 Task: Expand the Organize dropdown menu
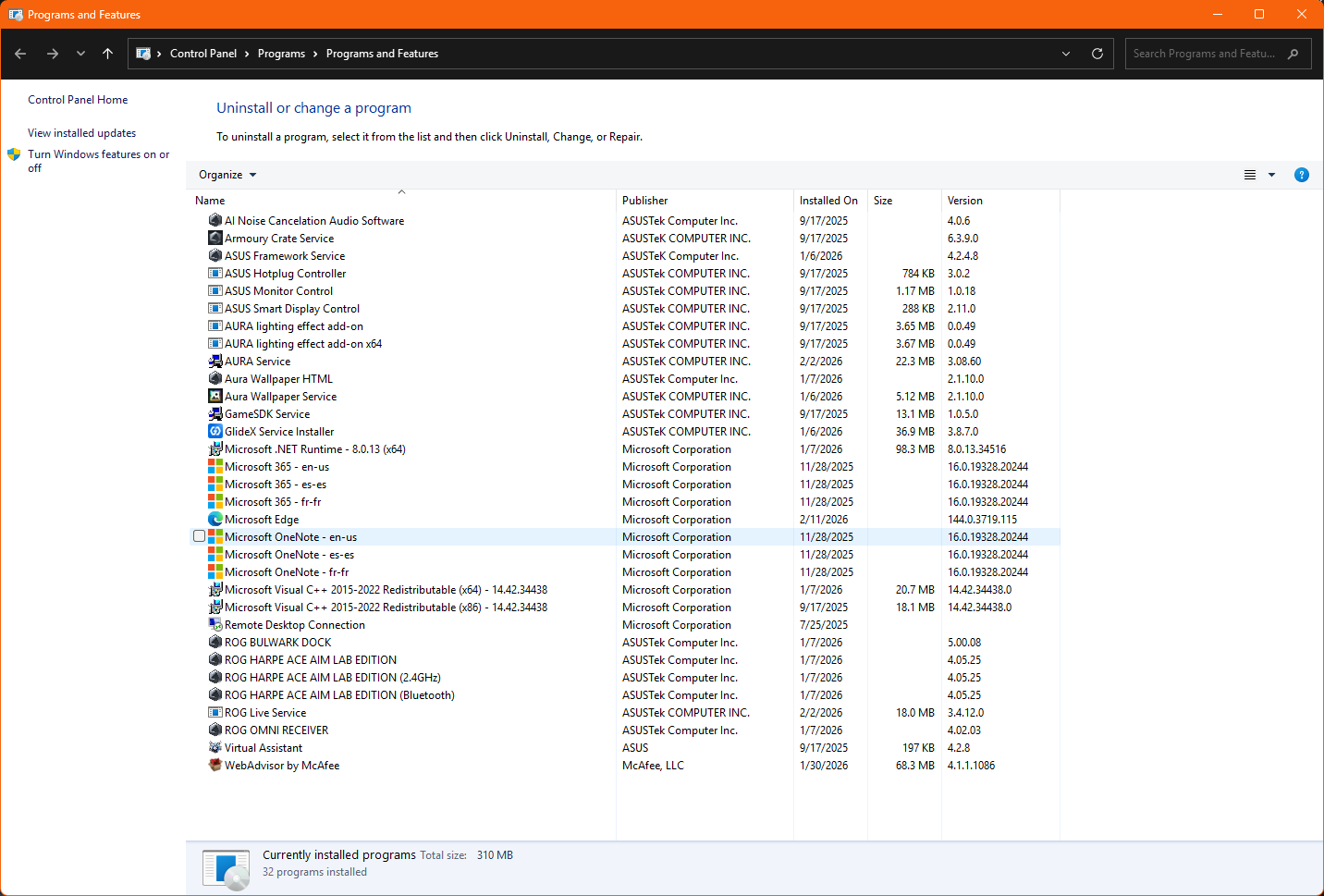click(x=227, y=175)
